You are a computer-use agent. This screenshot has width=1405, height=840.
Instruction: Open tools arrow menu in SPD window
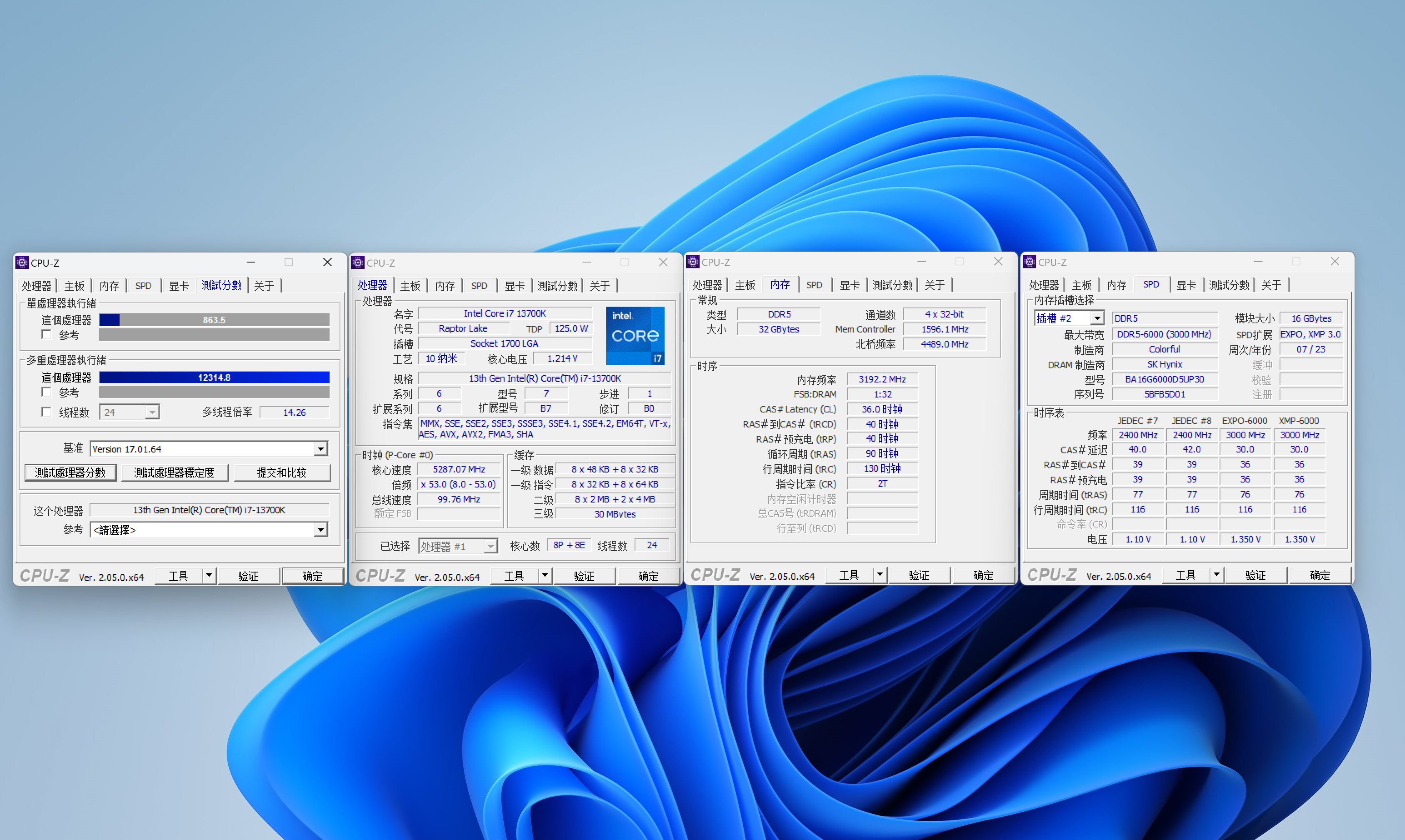coord(1216,575)
